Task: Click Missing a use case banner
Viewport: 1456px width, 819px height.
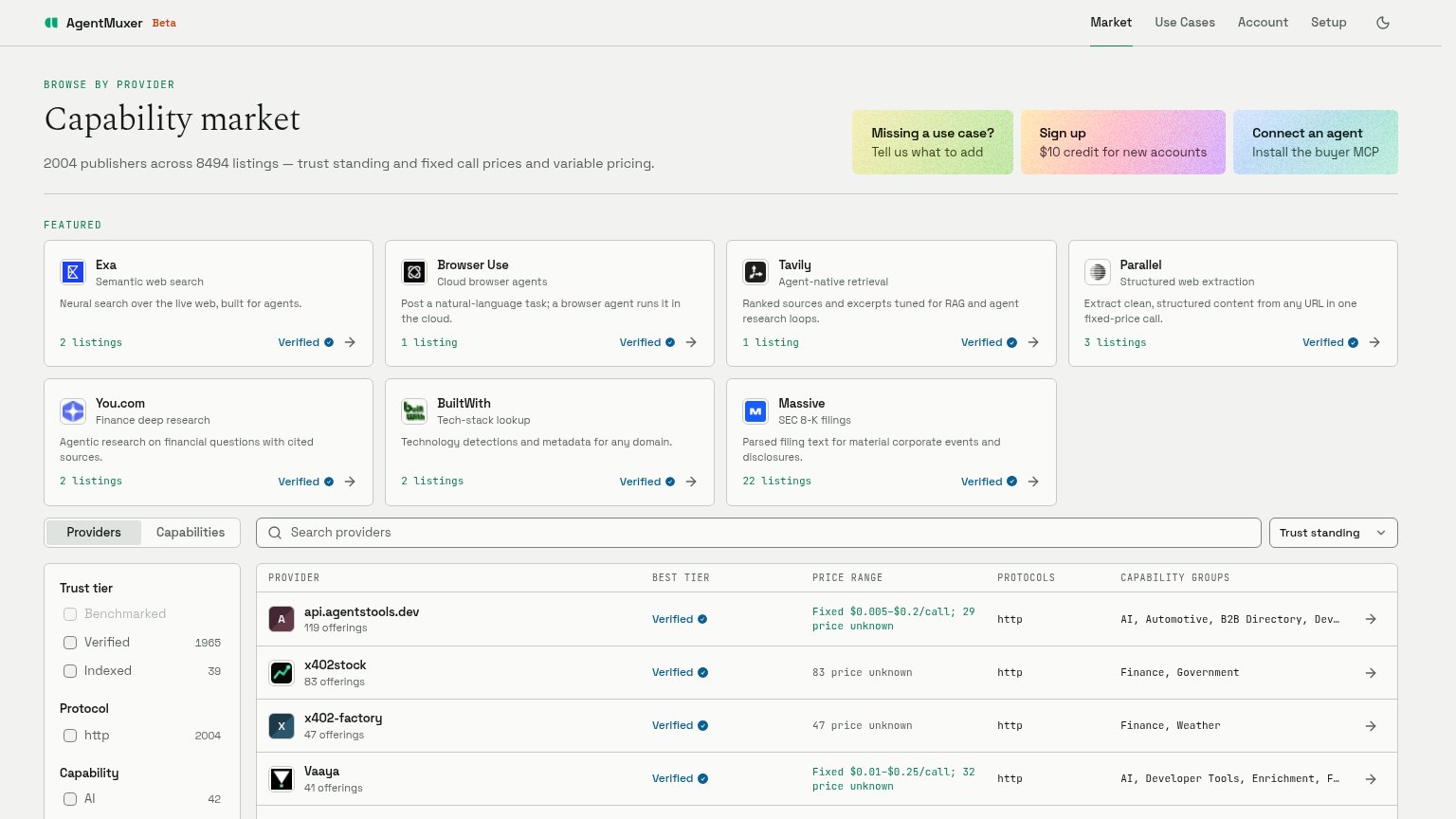Action: click(933, 142)
